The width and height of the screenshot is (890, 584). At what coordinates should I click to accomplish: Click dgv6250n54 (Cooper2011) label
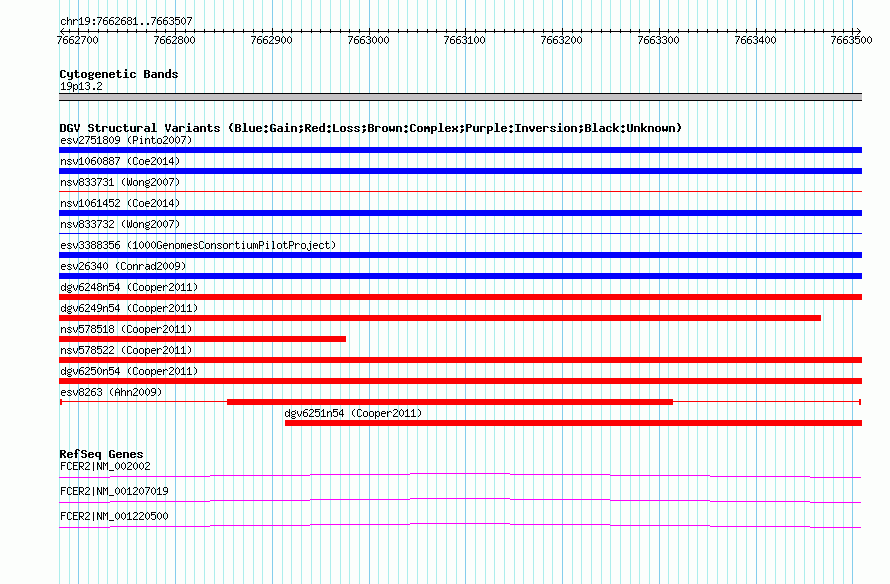tap(129, 371)
